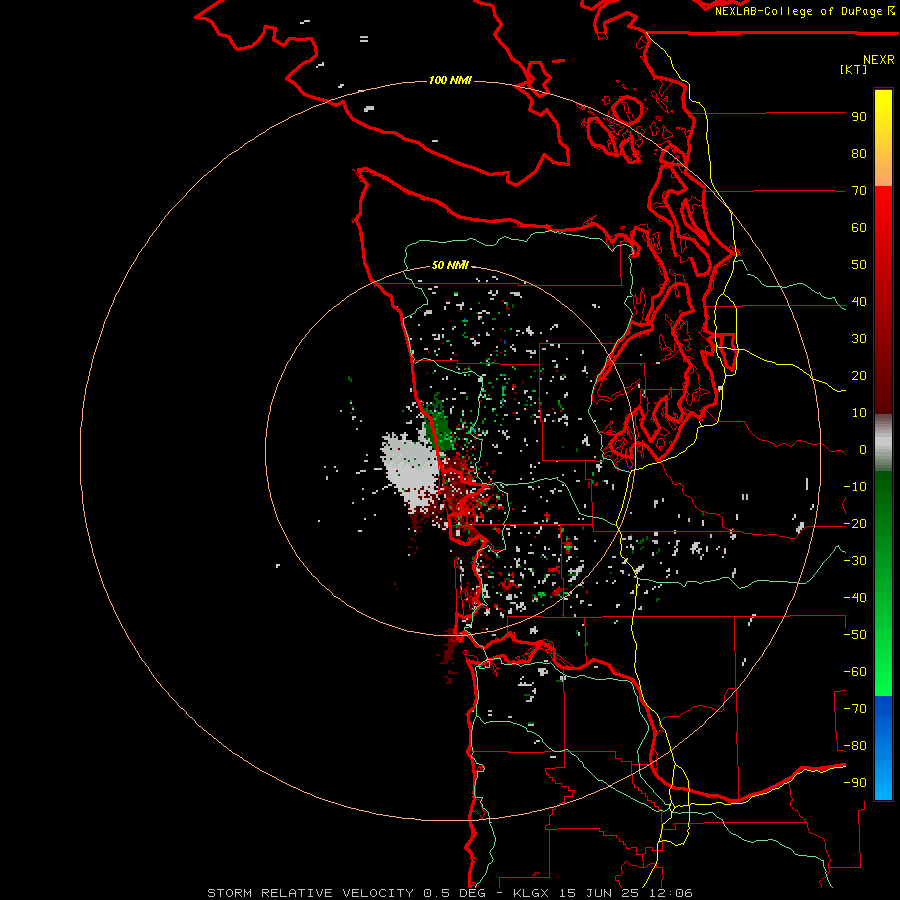Select the -20 value on the velocity scale

[x=855, y=524]
